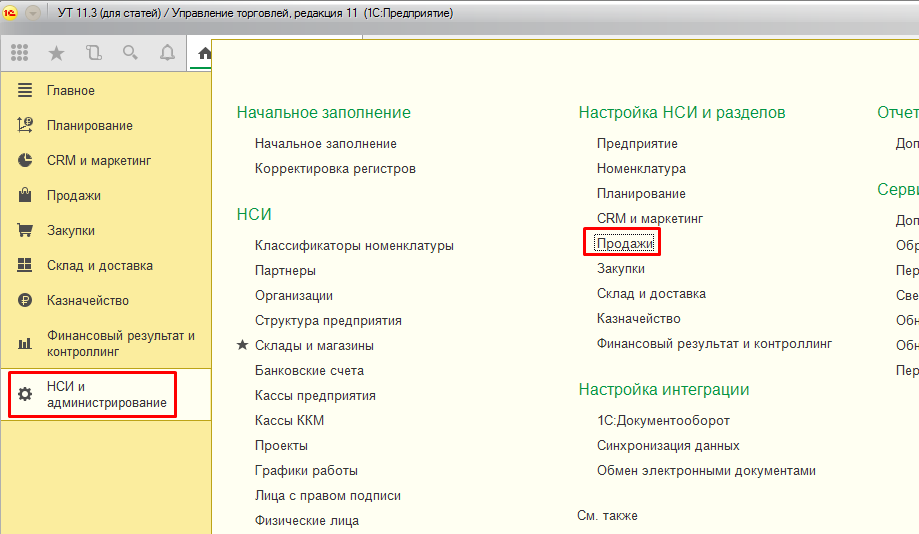The height and width of the screenshot is (534, 919).
Task: Open Favorites star in top toolbar
Action: tap(57, 53)
